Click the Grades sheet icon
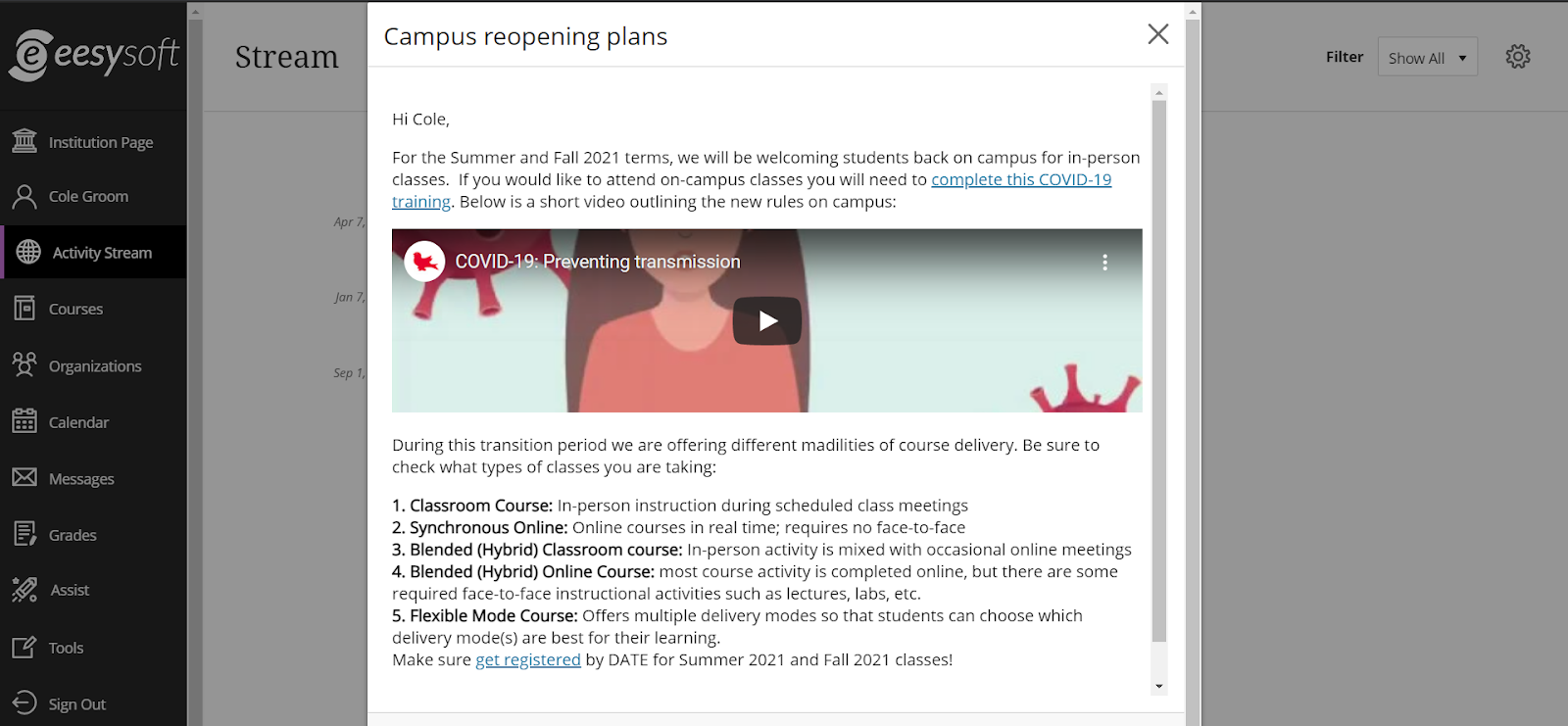Screen dimensions: 1568x726 [x=24, y=534]
